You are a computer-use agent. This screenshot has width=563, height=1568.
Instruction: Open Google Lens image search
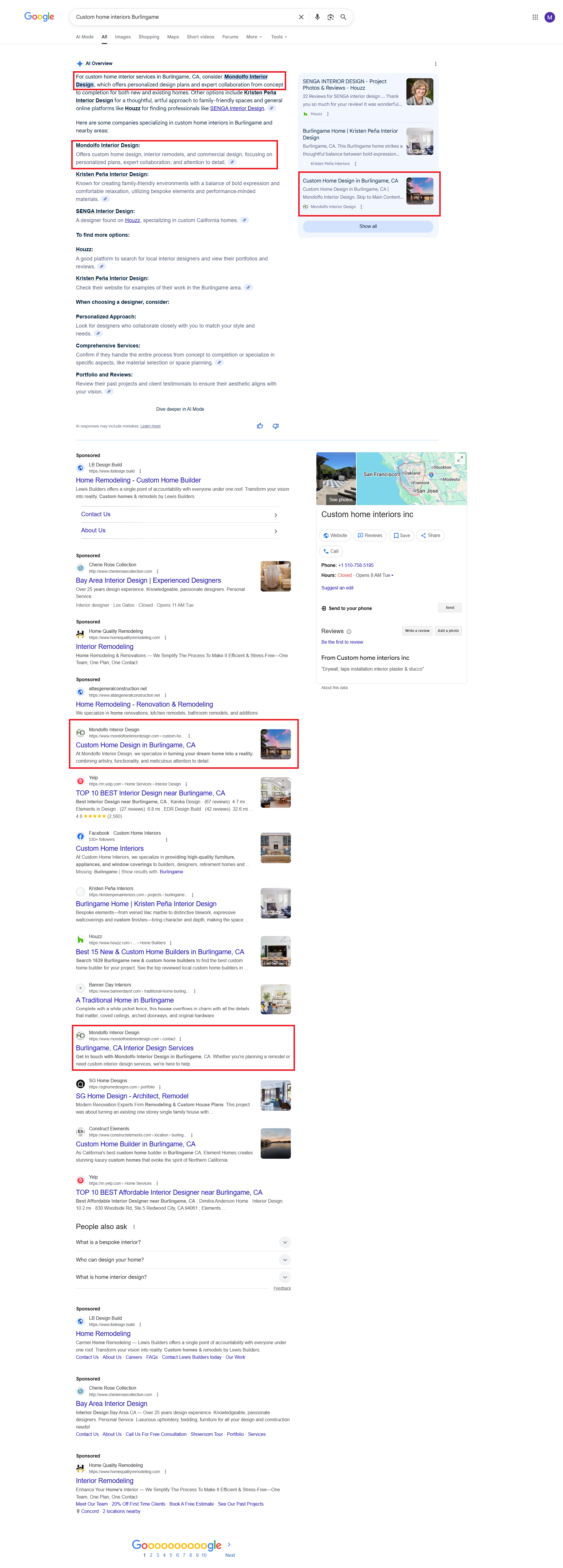click(x=330, y=17)
